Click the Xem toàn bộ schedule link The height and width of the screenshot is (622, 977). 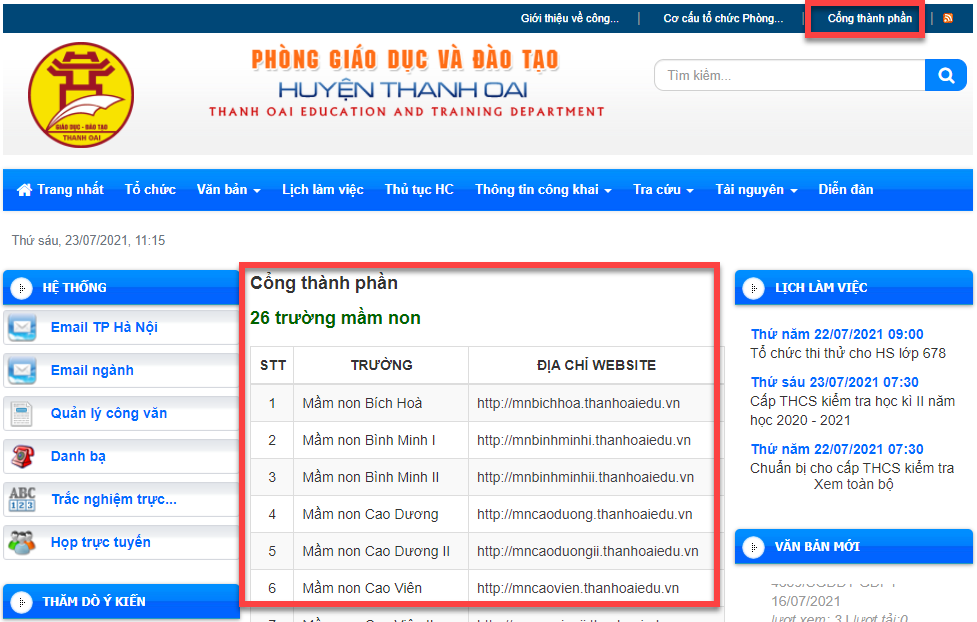point(854,484)
